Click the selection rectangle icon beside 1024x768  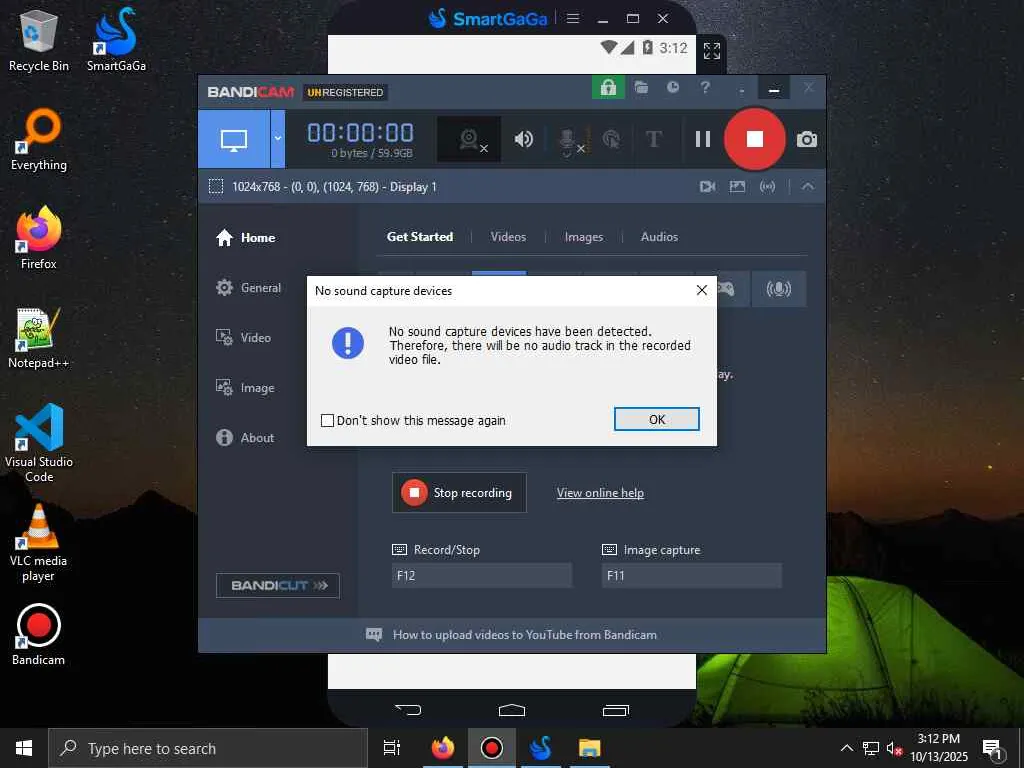click(216, 186)
